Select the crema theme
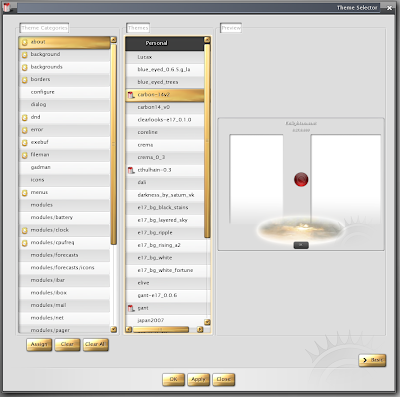Image resolution: width=400 pixels, height=397 pixels. tap(165, 145)
